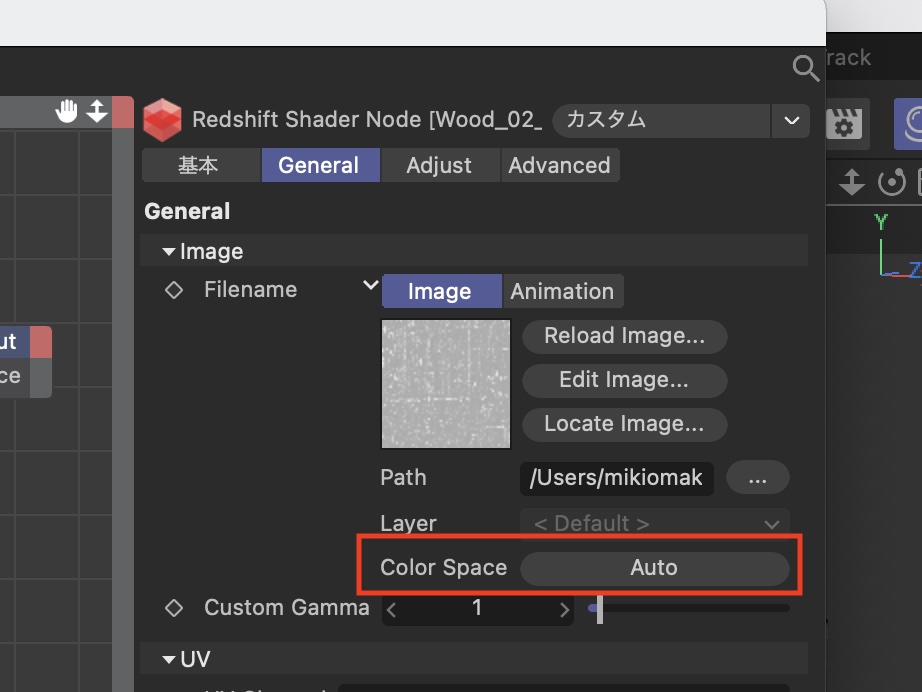Select the Animation mode for Filename
The image size is (922, 692).
pyautogui.click(x=562, y=291)
